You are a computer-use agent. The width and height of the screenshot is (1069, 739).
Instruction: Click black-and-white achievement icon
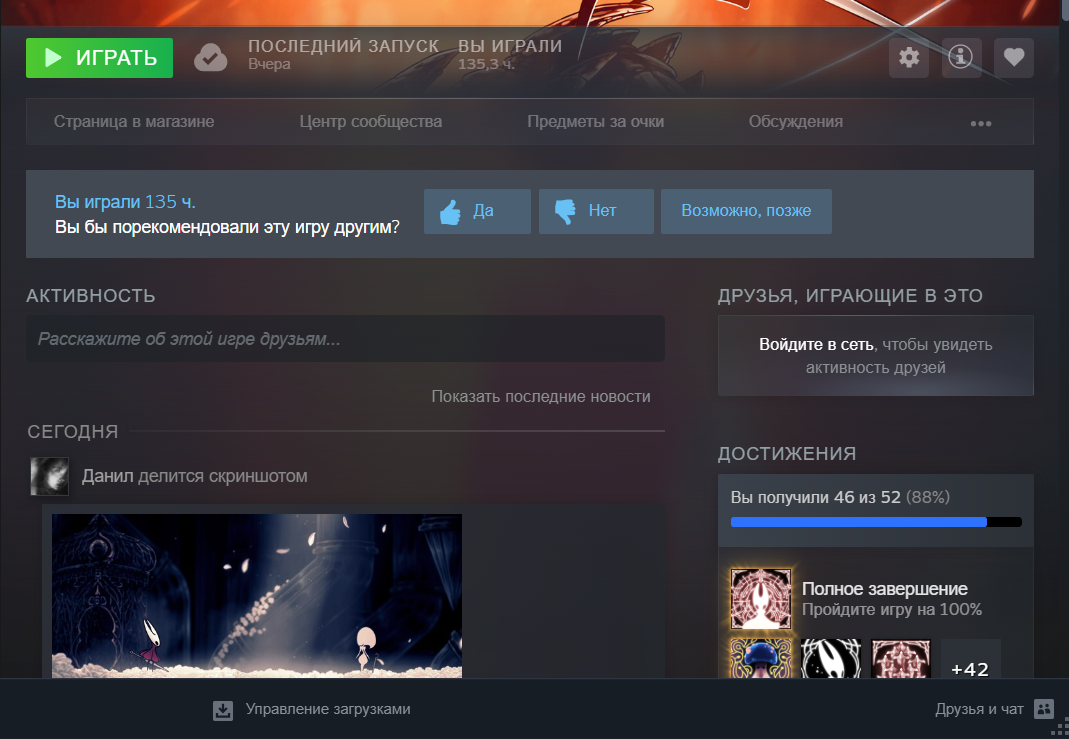831,659
